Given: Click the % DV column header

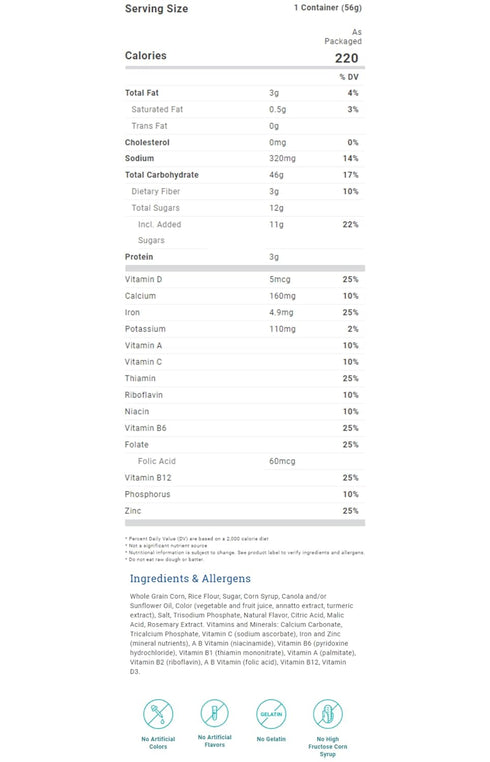Looking at the screenshot, I should [349, 77].
